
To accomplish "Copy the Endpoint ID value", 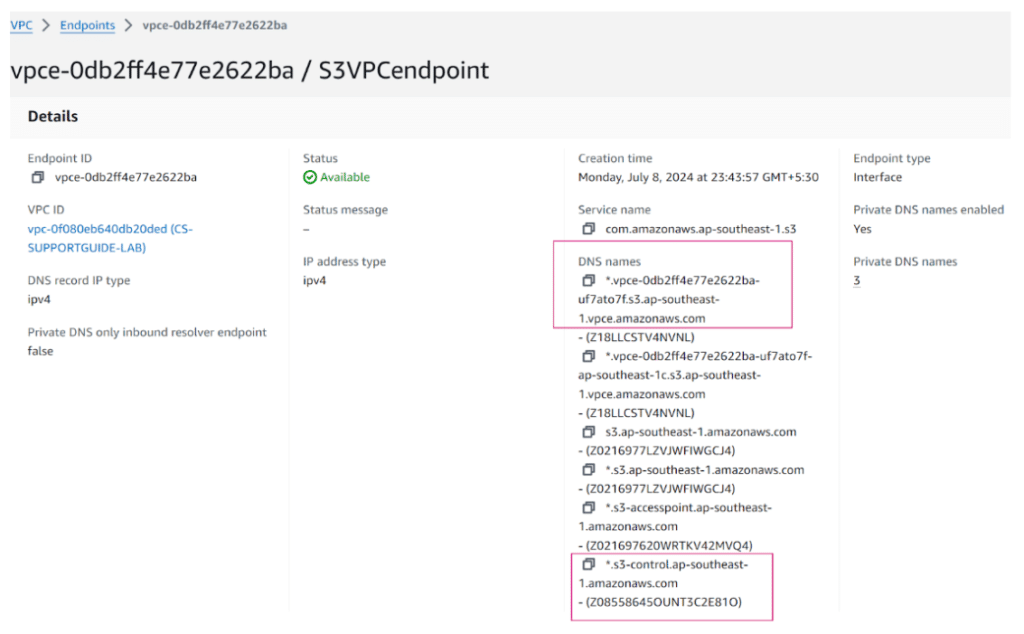I will [x=37, y=178].
